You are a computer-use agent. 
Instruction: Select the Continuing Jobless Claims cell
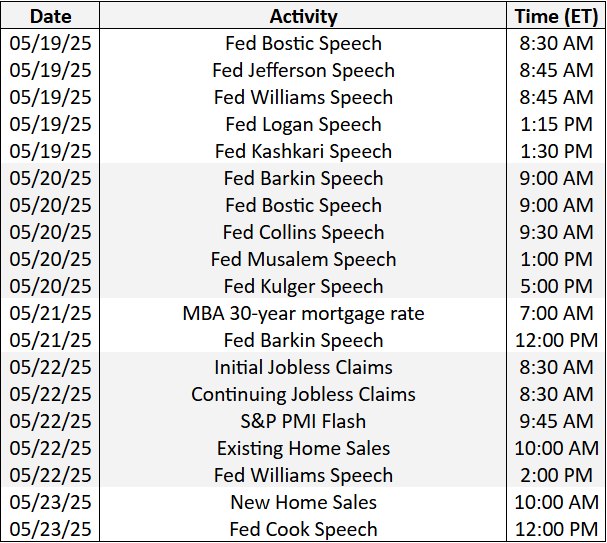(x=303, y=395)
